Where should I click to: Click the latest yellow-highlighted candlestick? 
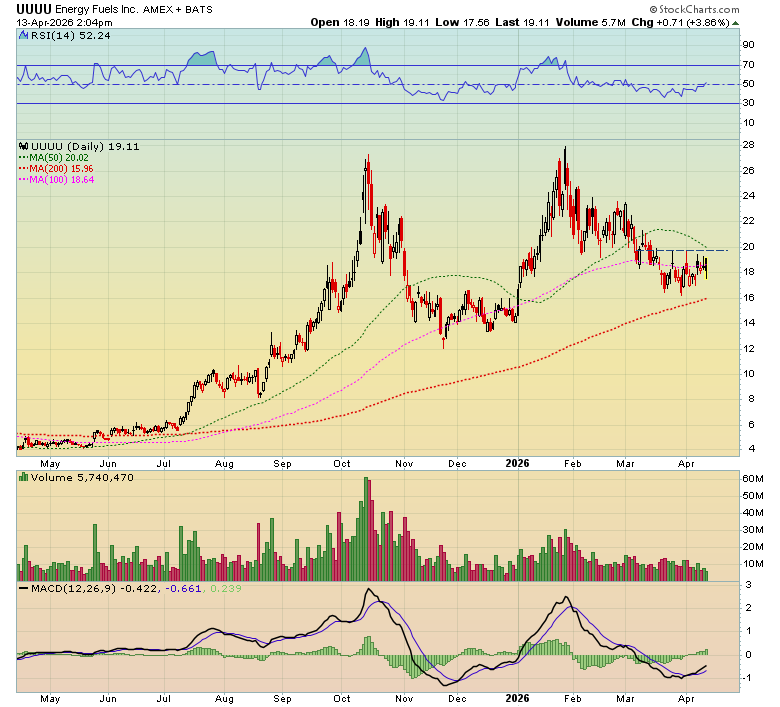706,268
